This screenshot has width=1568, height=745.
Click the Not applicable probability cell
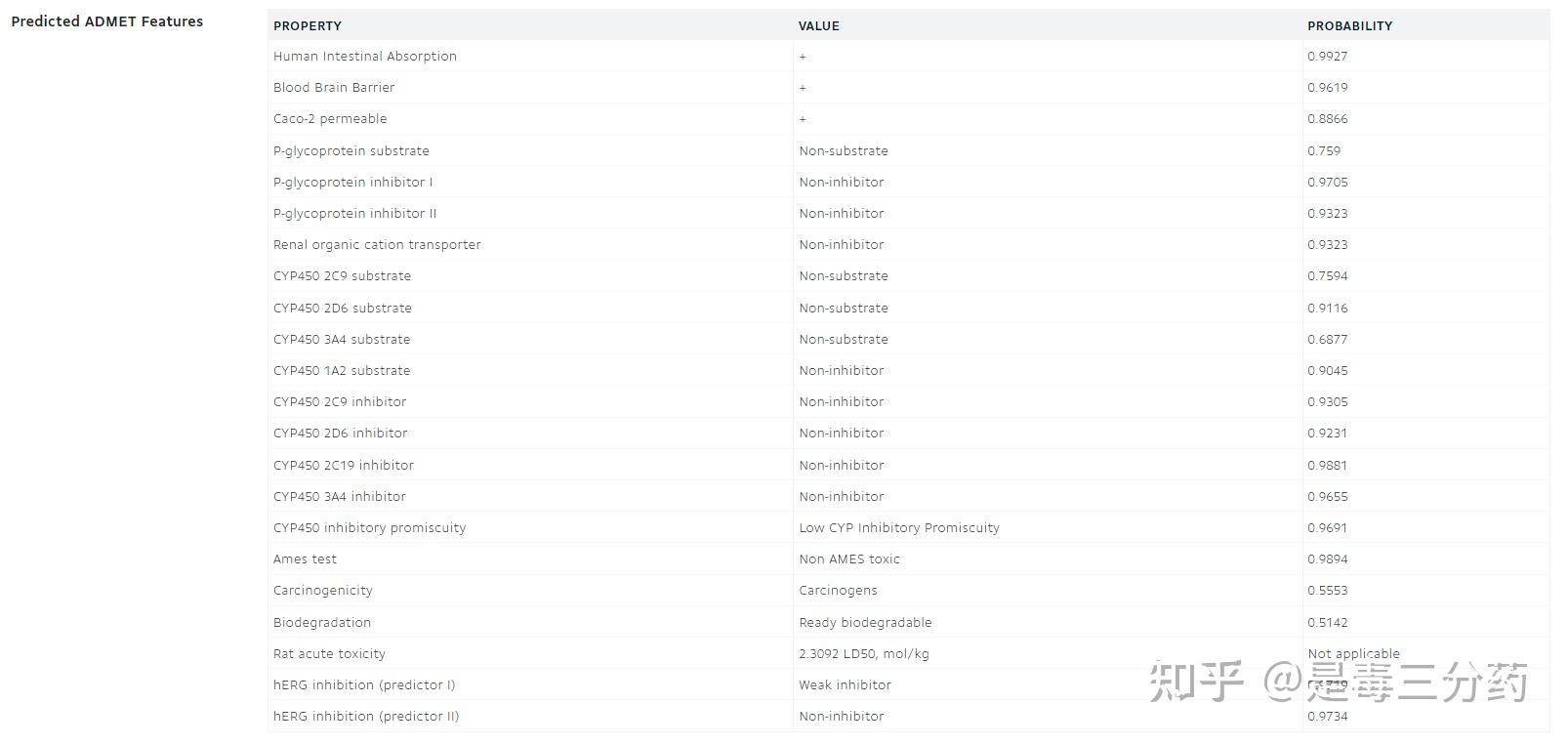(x=1353, y=653)
